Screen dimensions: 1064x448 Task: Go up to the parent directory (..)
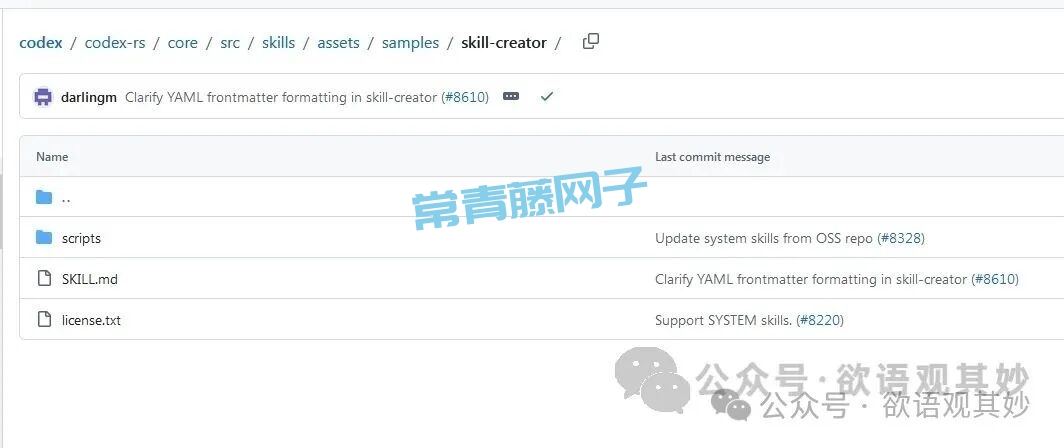pos(66,198)
